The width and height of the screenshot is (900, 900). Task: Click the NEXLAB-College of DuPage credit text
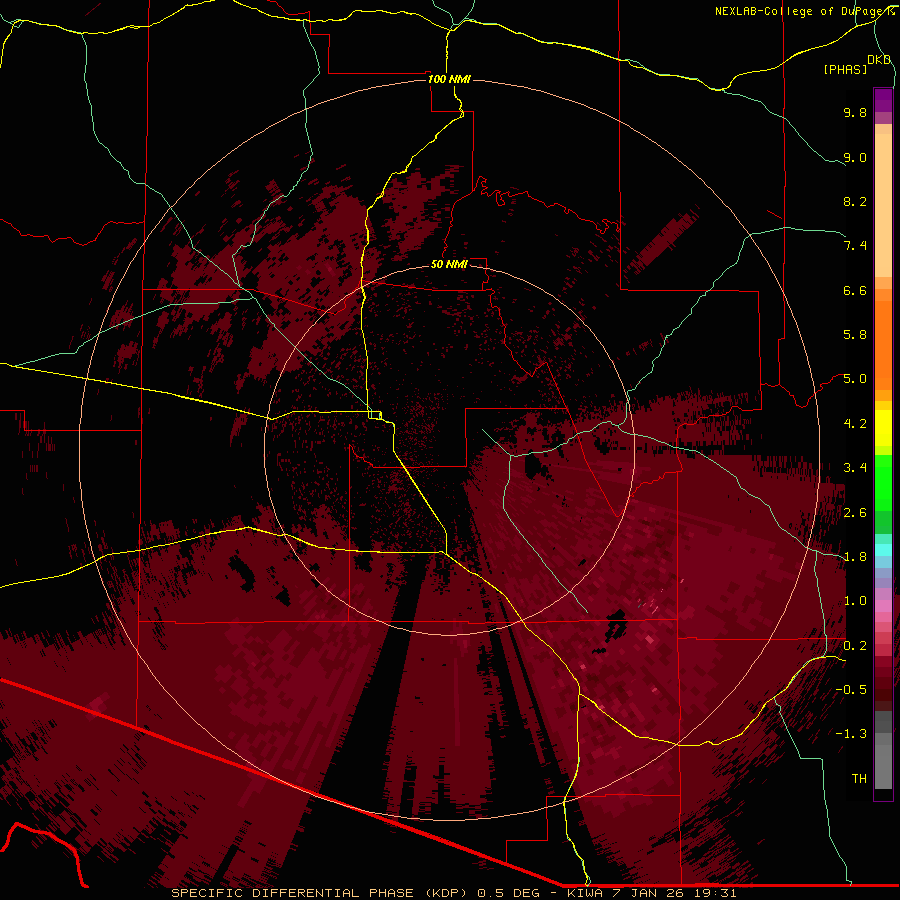pos(804,11)
